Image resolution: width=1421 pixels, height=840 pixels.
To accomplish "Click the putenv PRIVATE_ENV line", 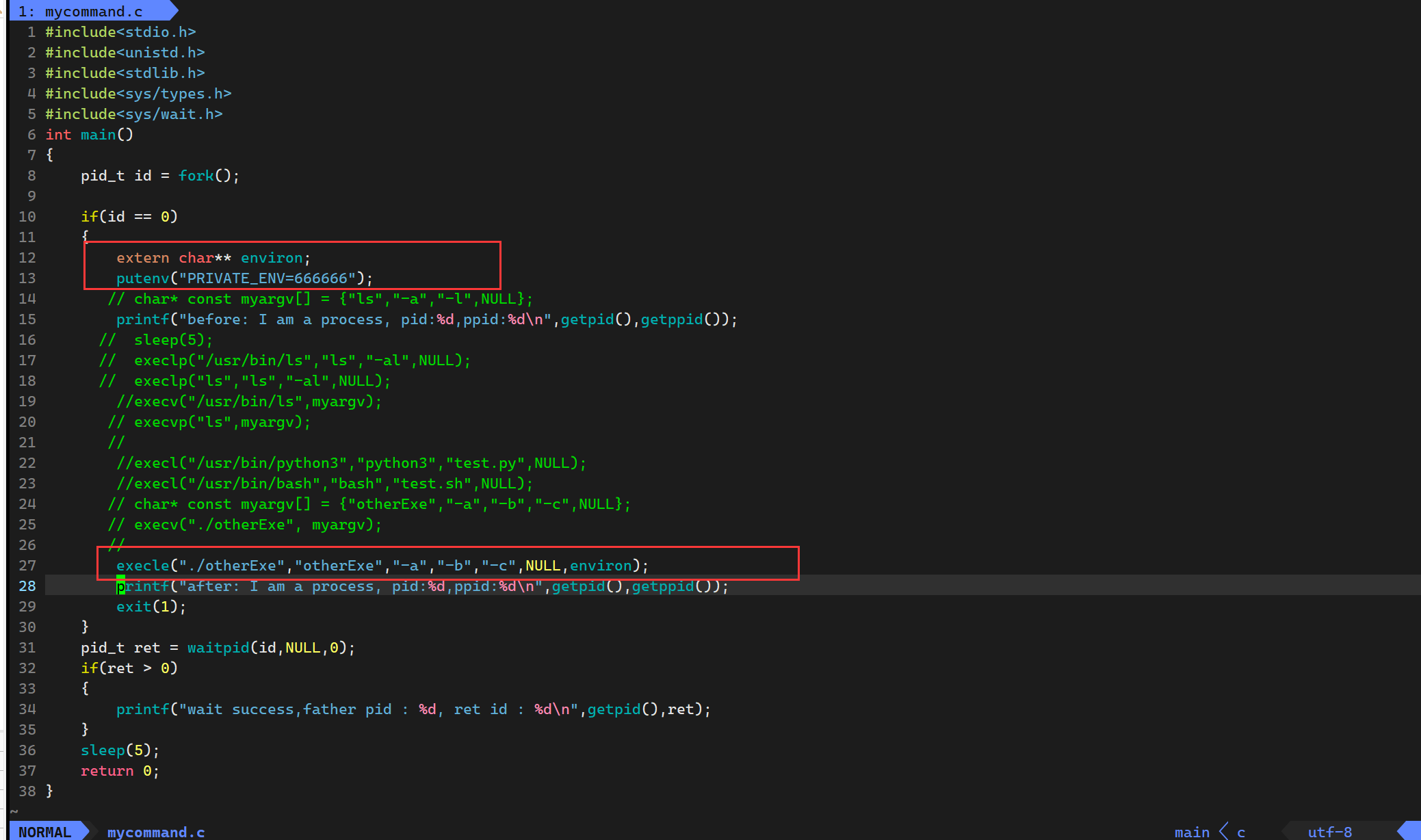I will click(245, 278).
